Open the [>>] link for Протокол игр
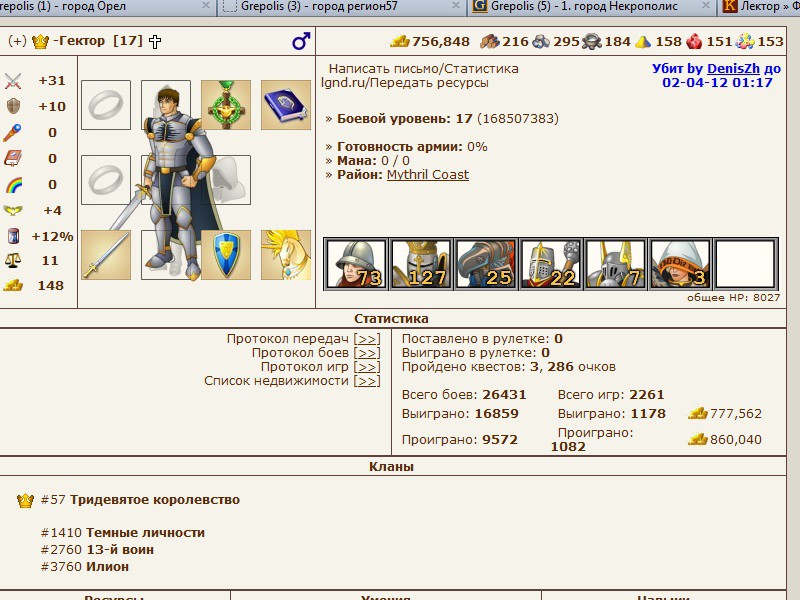This screenshot has width=800, height=600. [x=367, y=367]
